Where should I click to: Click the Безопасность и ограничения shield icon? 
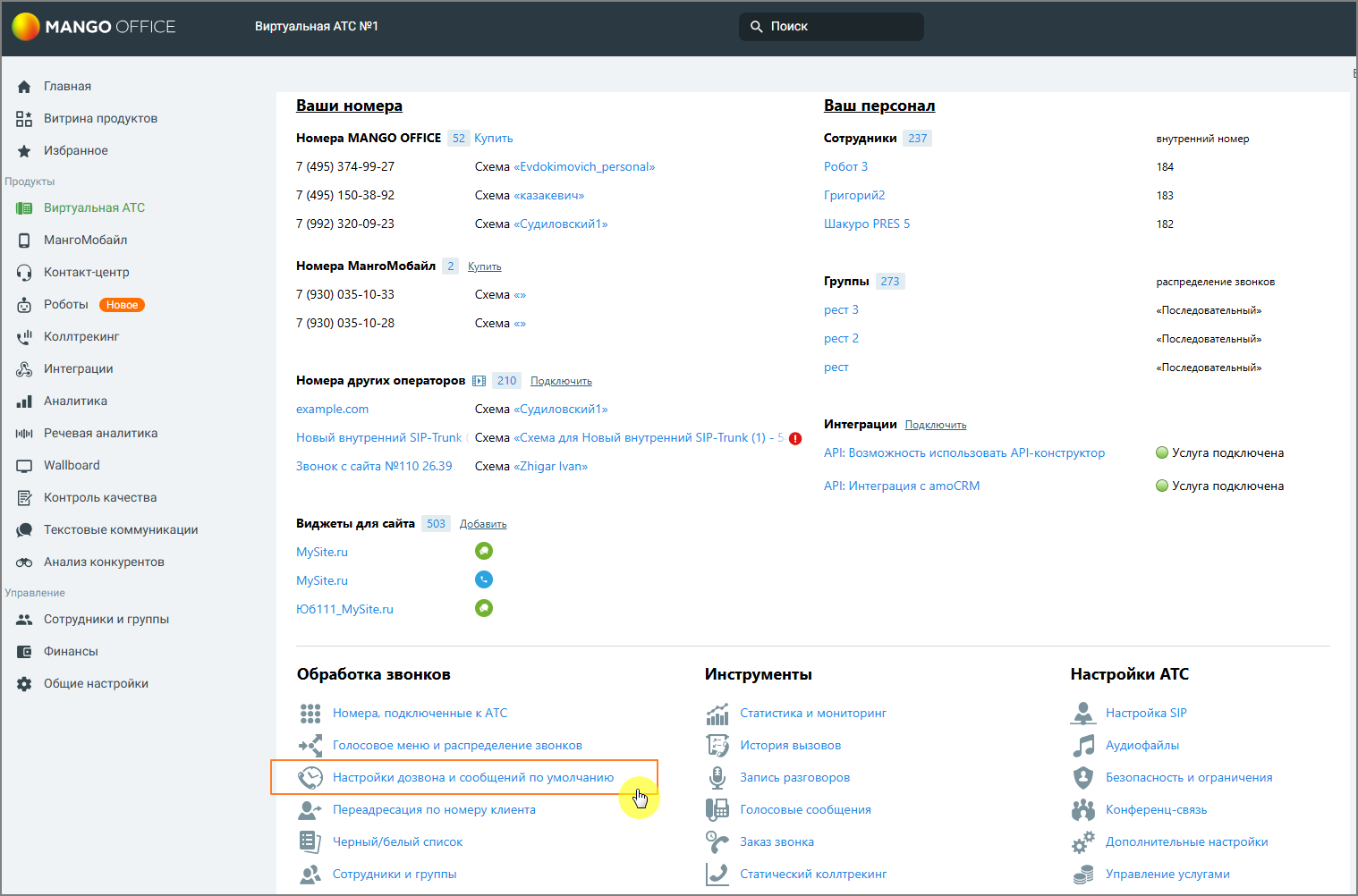pos(1083,778)
